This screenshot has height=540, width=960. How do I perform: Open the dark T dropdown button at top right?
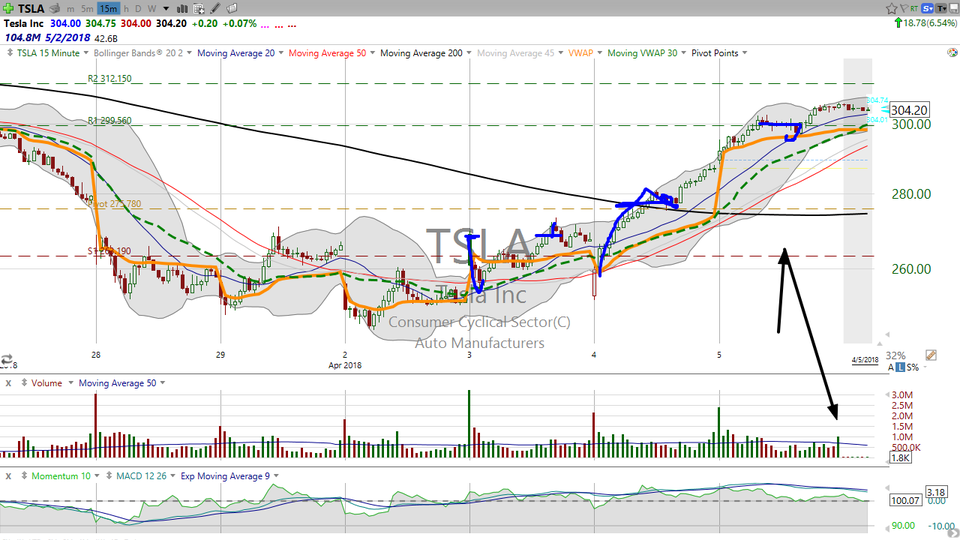(942, 9)
